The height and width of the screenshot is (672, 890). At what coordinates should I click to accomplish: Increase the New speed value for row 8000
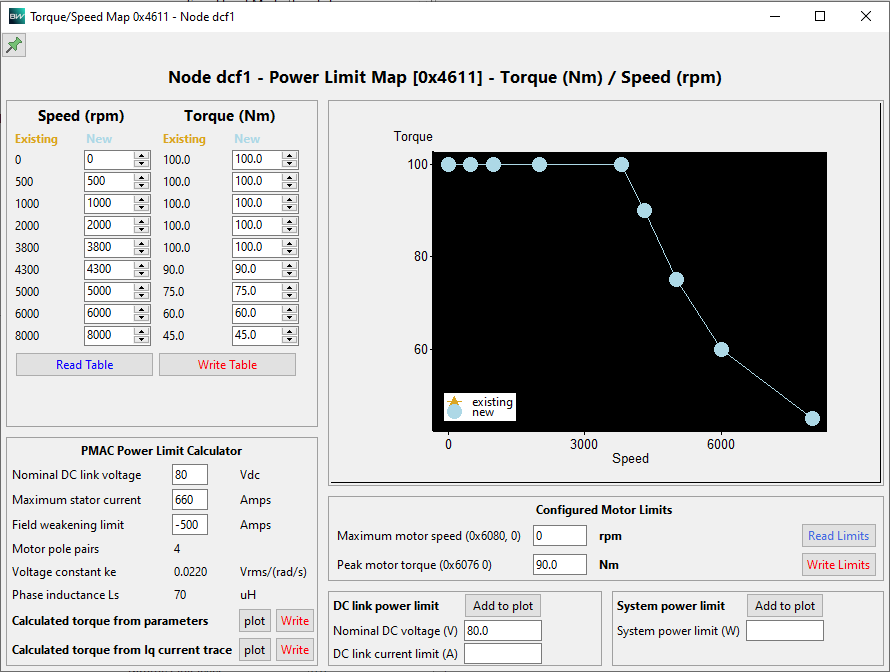coord(141,331)
